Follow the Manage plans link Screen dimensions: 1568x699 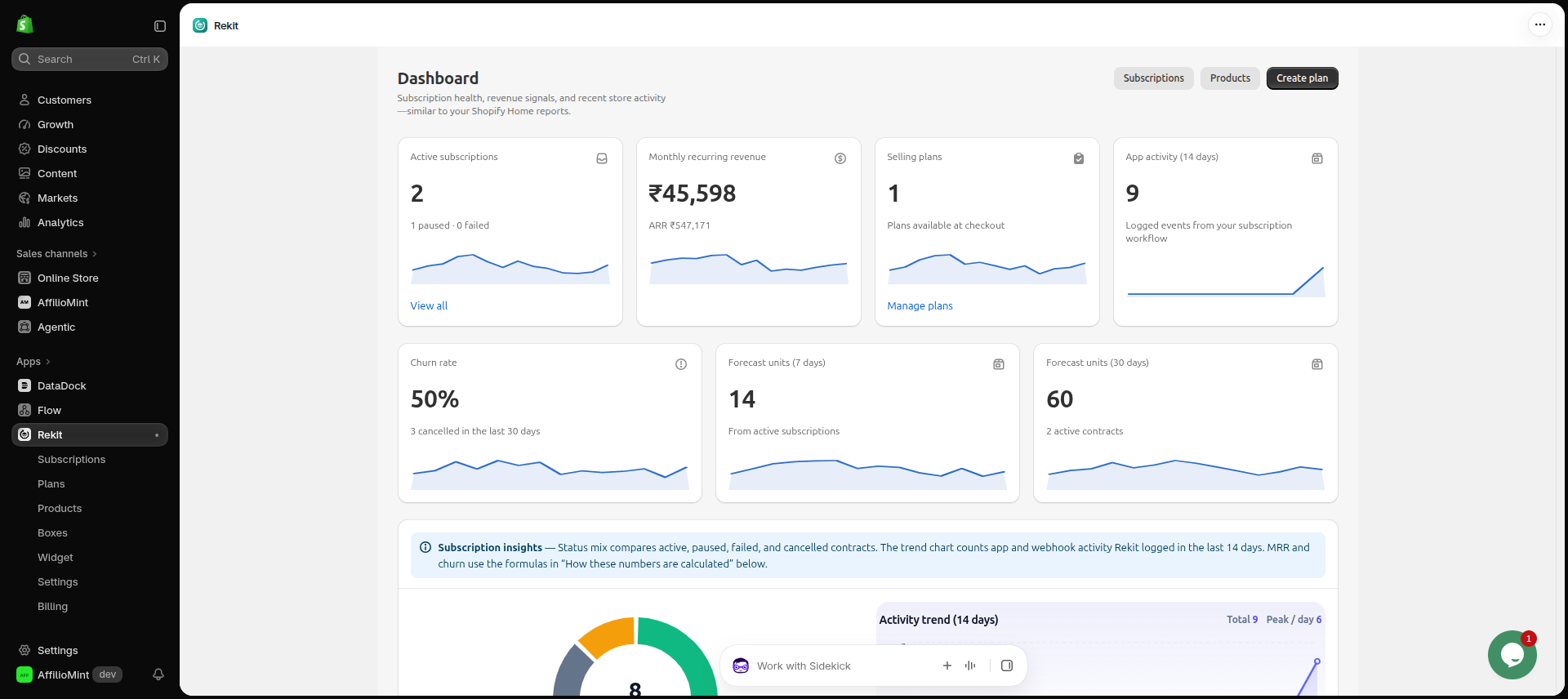[920, 305]
